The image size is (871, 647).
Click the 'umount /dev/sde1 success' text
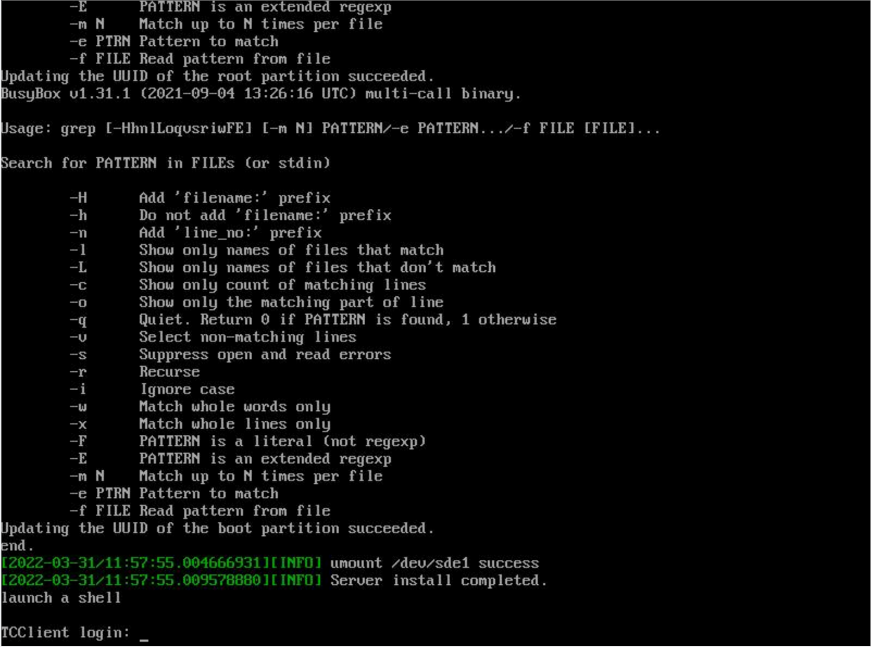coord(434,563)
